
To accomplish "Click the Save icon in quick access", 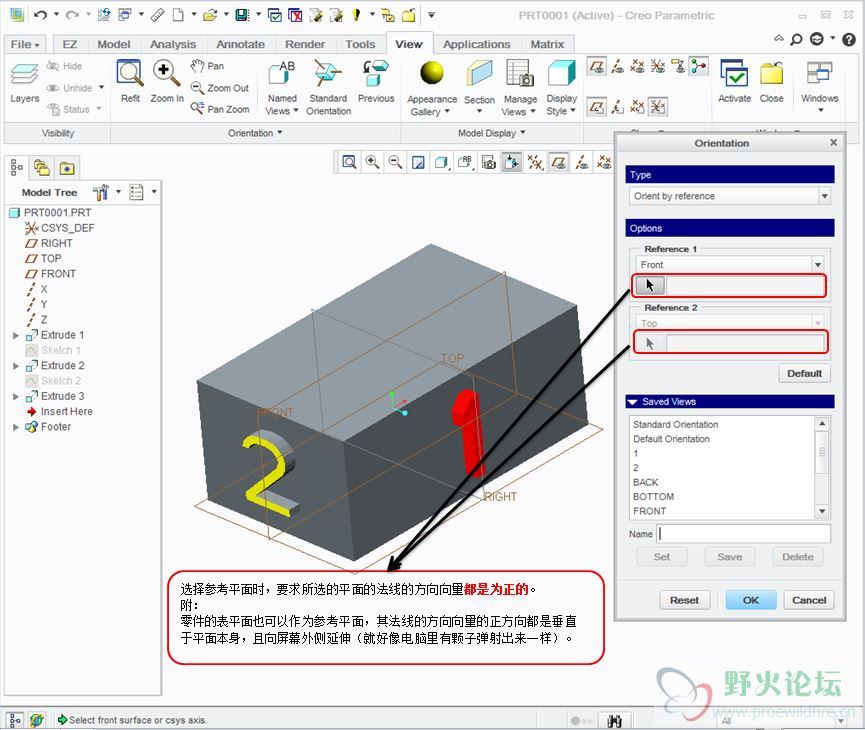I will pos(242,15).
